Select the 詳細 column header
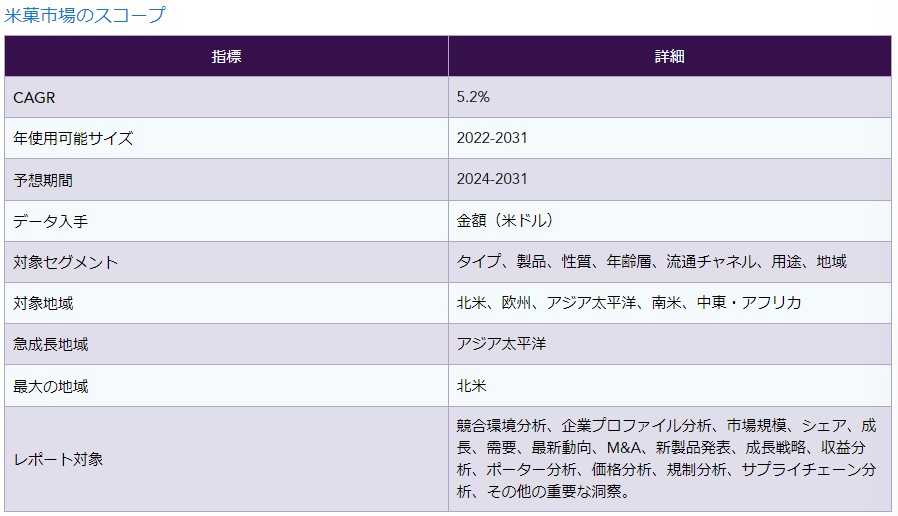 point(669,56)
